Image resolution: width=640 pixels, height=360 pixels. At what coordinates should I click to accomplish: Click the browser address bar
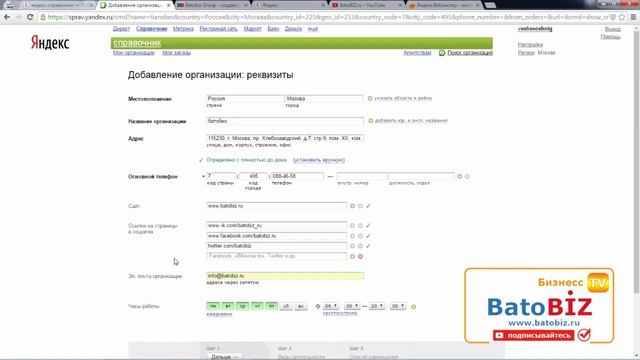pos(327,17)
